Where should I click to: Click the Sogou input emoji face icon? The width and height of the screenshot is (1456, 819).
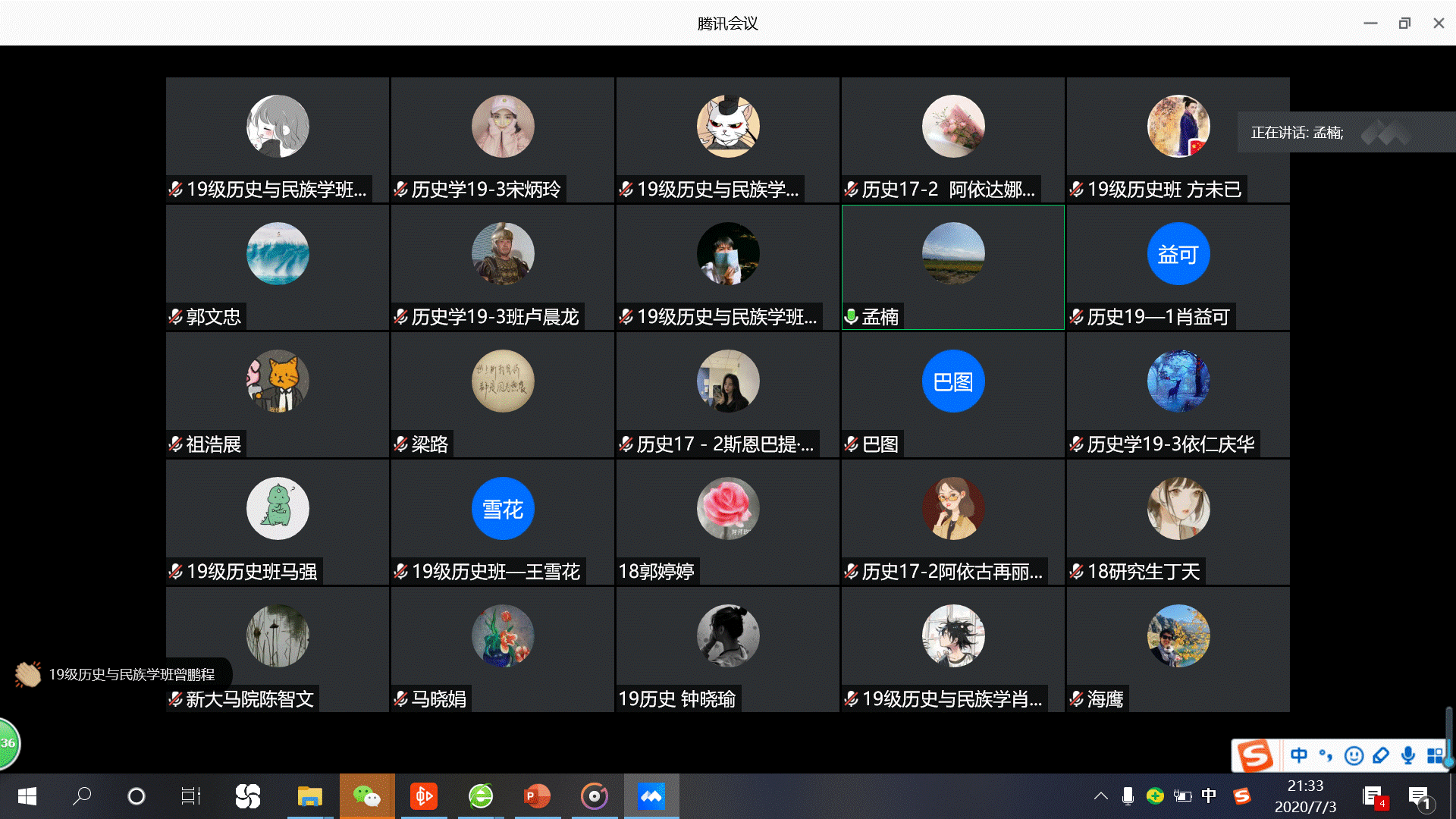click(x=1354, y=755)
